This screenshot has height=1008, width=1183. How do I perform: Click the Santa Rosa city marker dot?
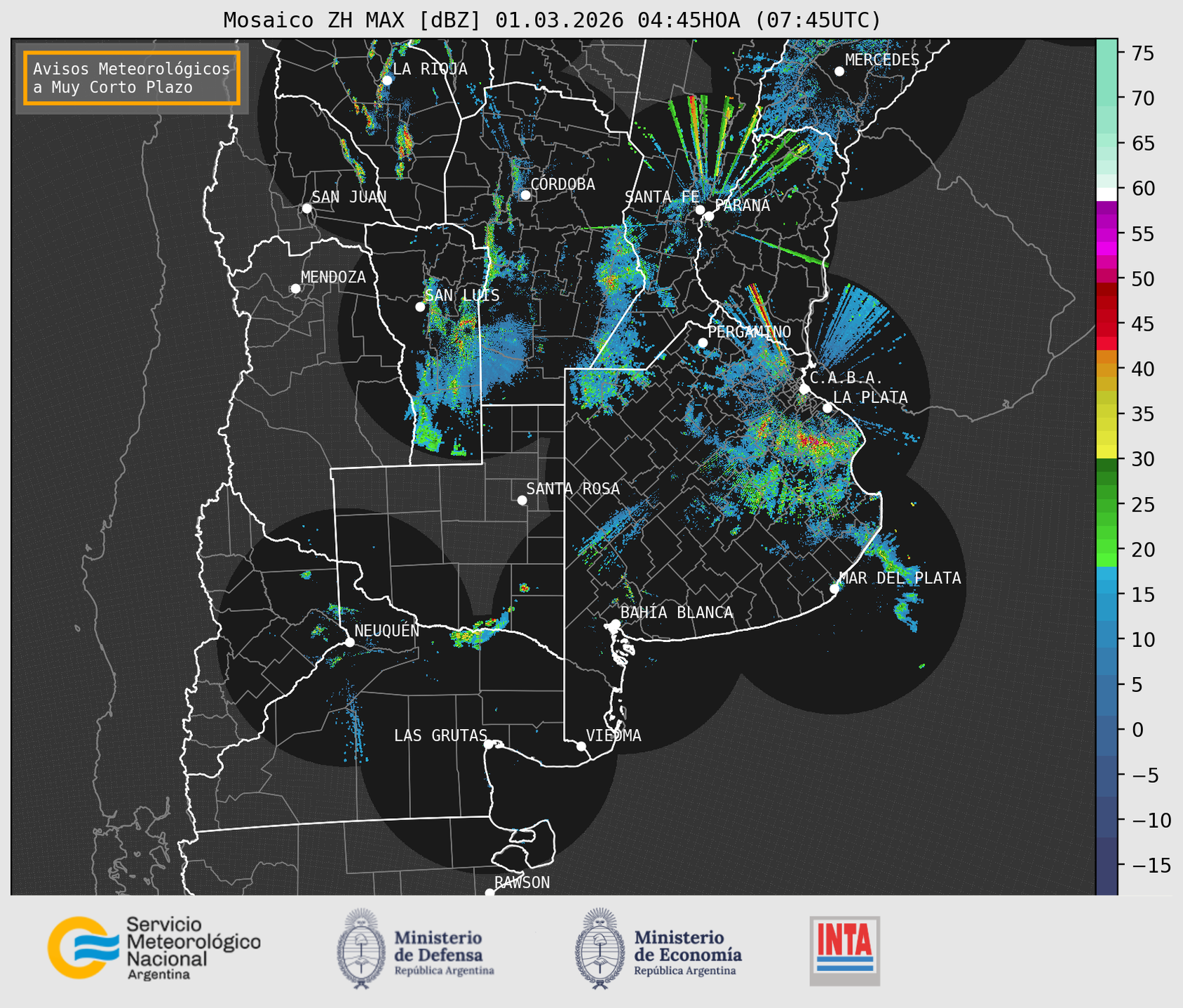[x=522, y=500]
